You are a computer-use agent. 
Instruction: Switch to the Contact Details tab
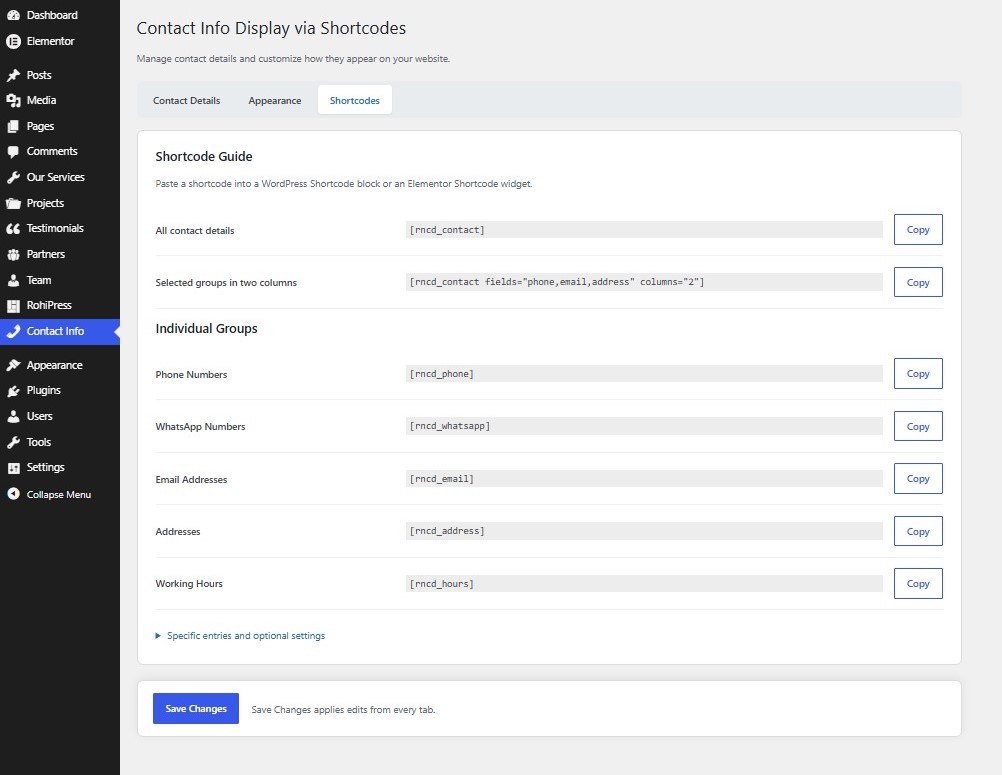pos(187,100)
